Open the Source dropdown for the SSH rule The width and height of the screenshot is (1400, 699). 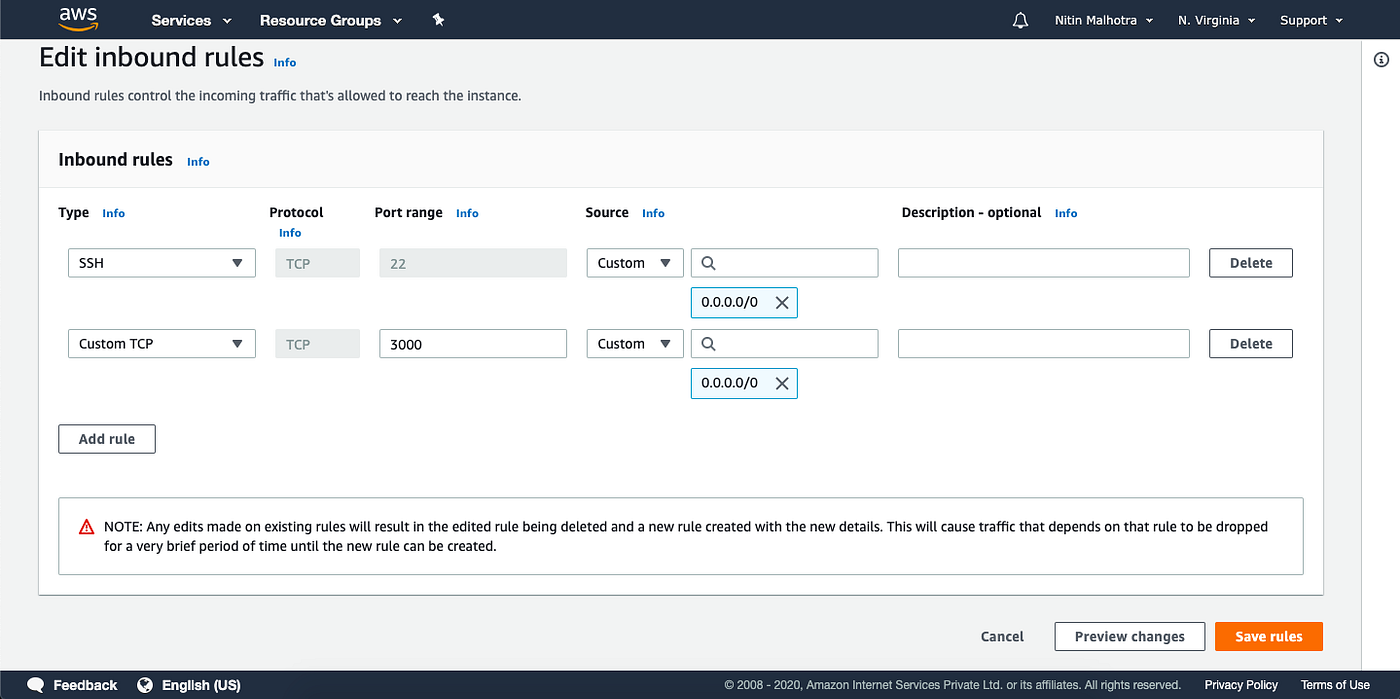tap(634, 262)
